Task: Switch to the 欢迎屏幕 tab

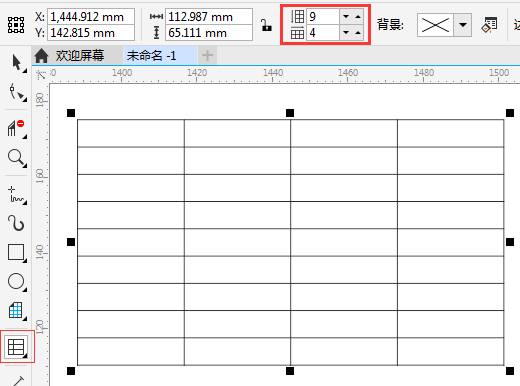Action: [80, 55]
